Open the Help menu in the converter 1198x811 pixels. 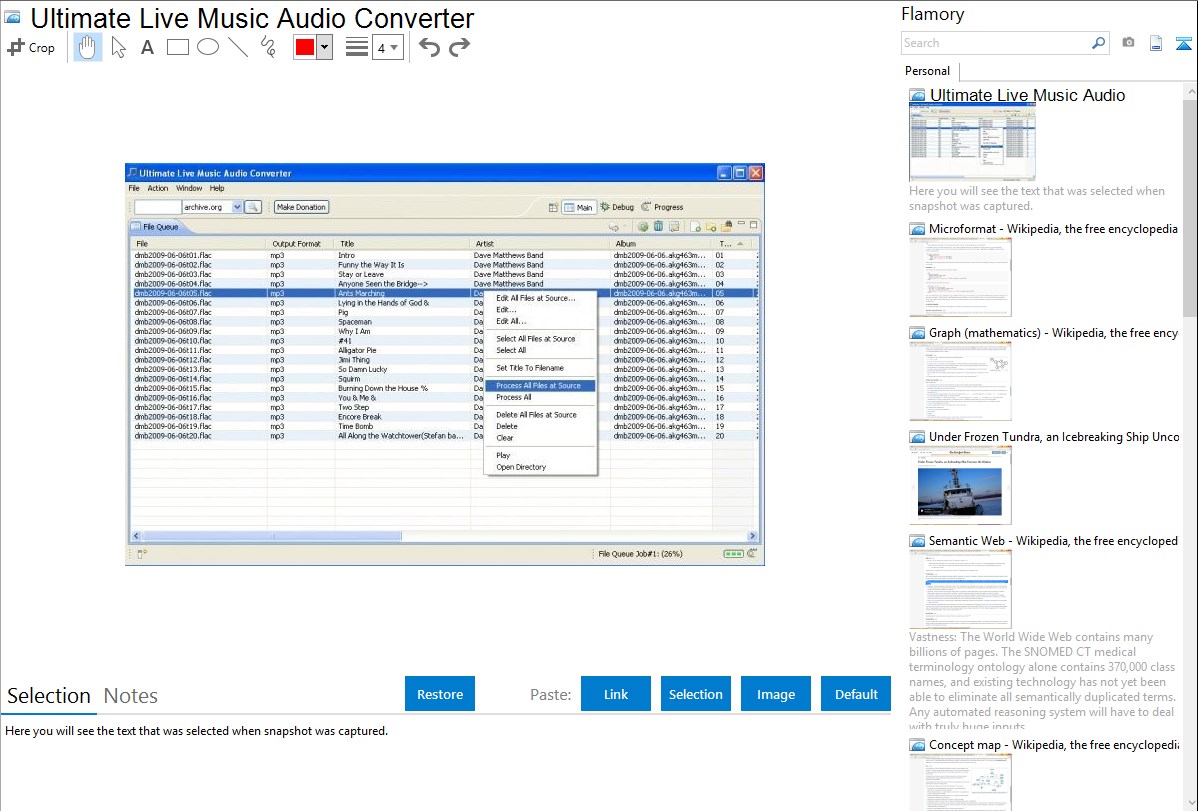pos(217,188)
